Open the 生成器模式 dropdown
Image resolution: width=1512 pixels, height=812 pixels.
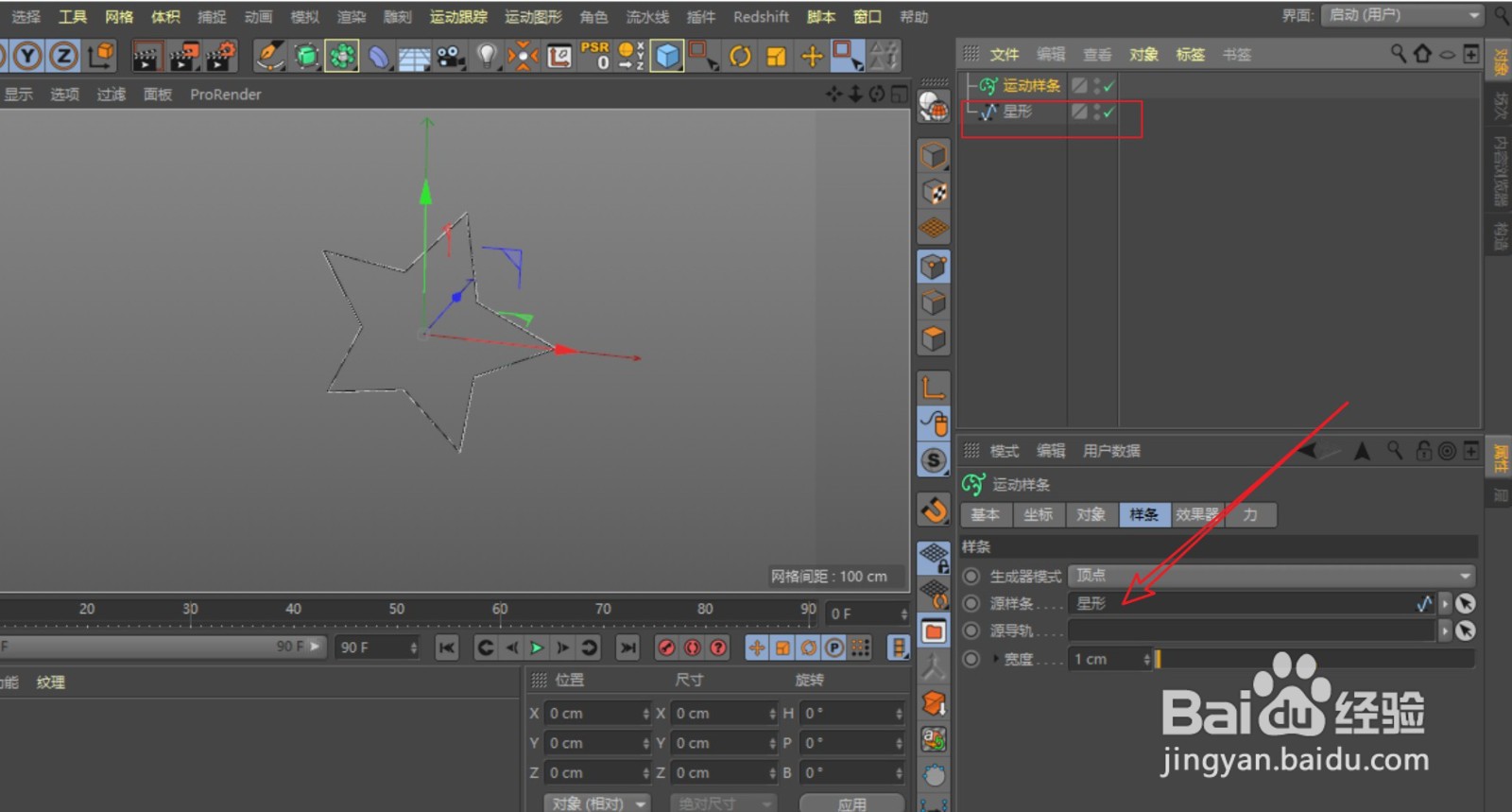tap(1273, 576)
